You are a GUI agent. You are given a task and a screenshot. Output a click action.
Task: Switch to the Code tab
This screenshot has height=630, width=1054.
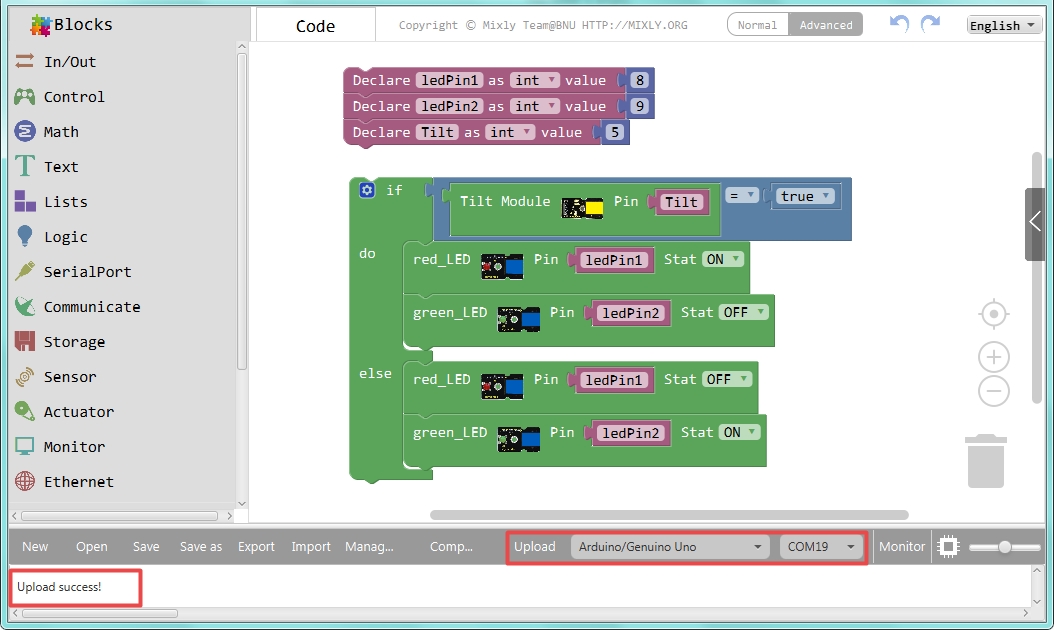coord(315,26)
